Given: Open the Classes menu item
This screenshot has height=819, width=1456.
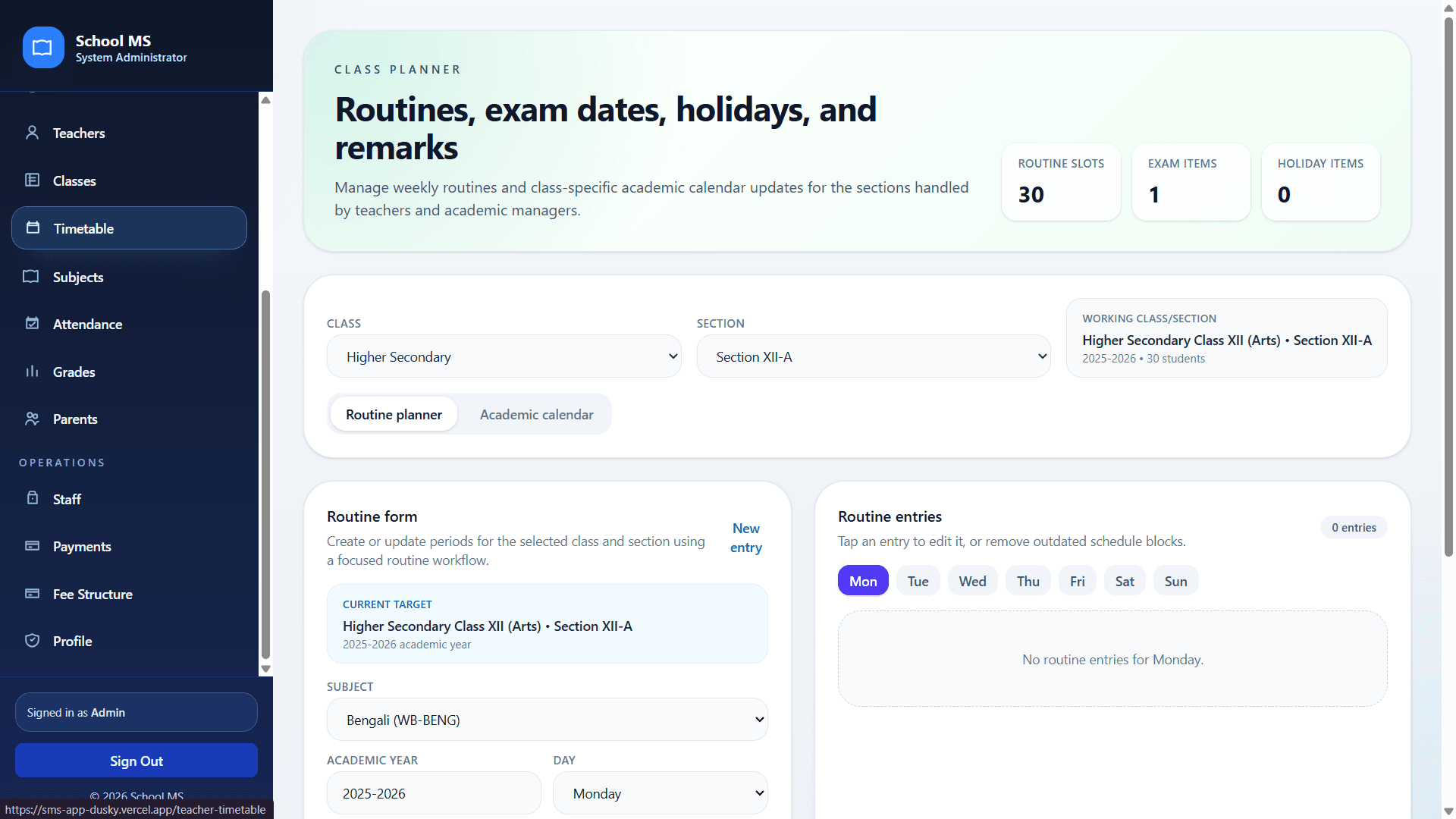Looking at the screenshot, I should (129, 181).
